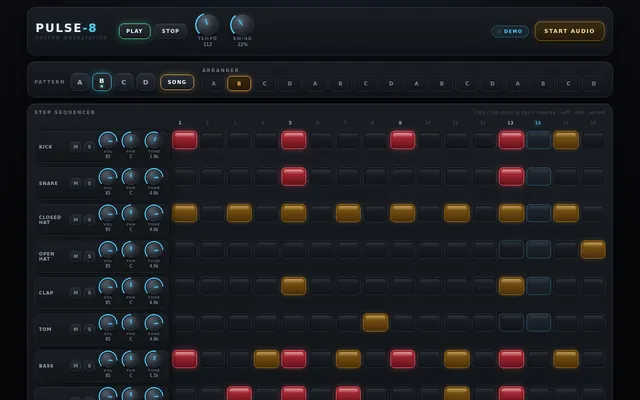
Task: Click the SWING knob showing 22%
Action: 242,25
